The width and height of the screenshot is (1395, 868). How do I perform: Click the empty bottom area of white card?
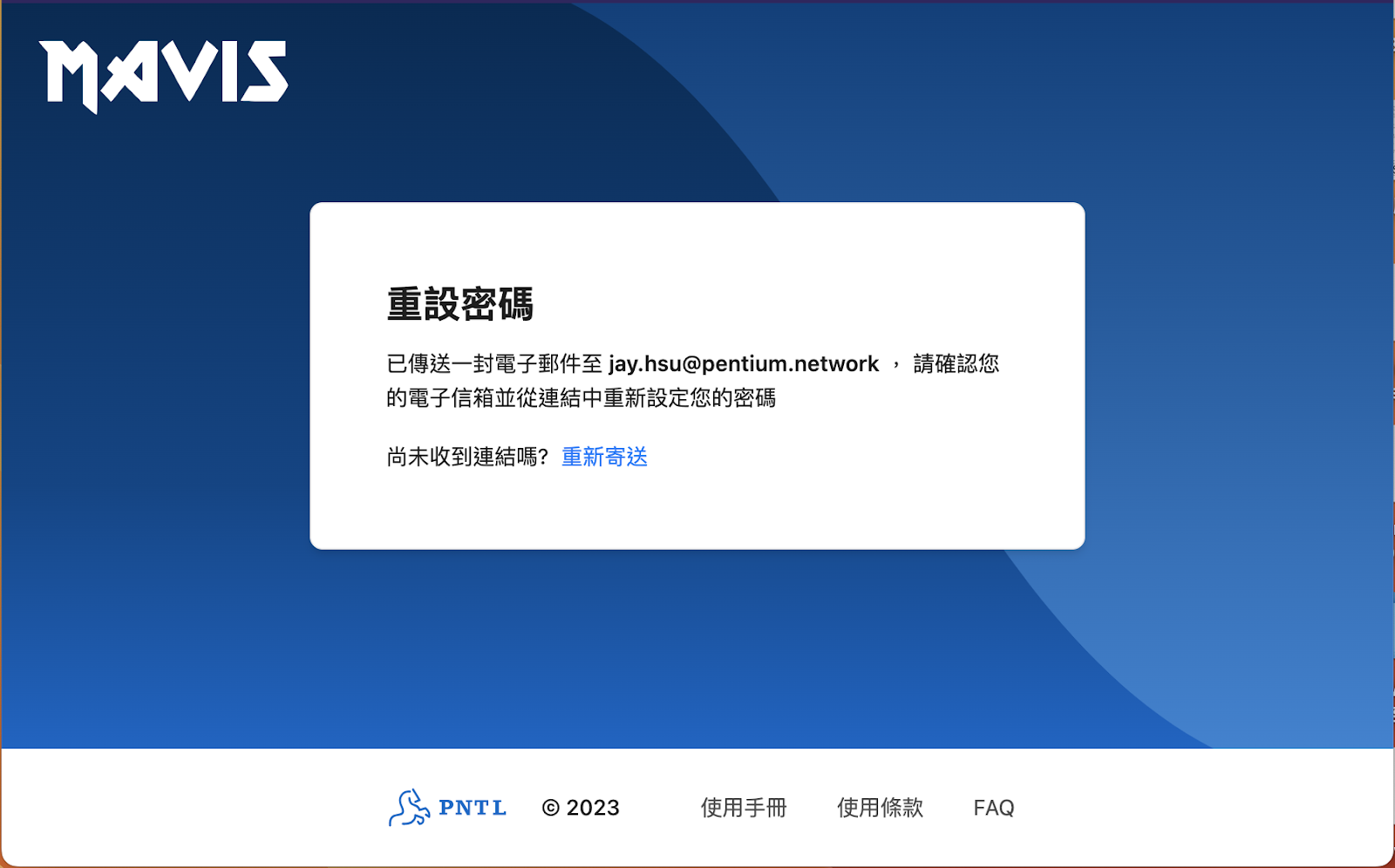697,512
